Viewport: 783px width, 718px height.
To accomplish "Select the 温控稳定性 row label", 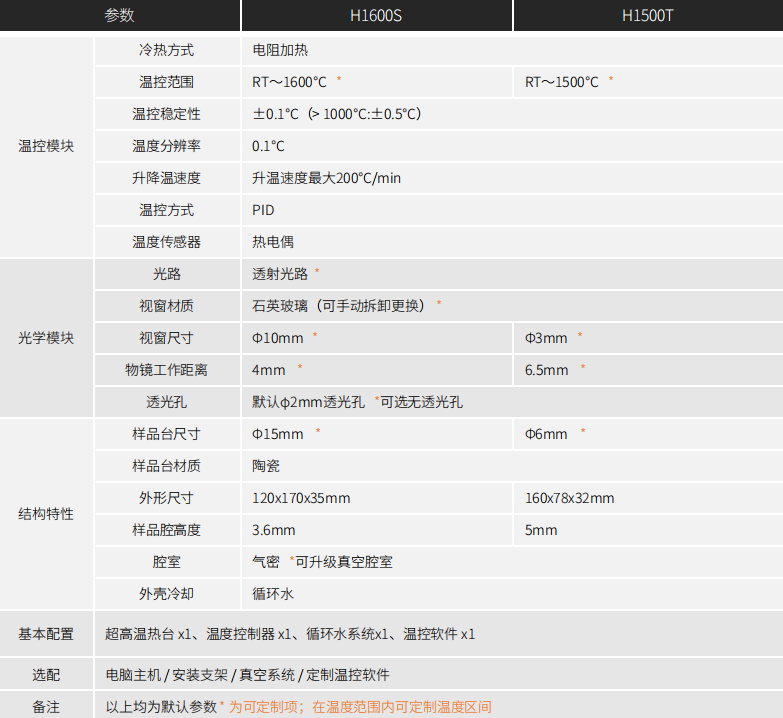I will pyautogui.click(x=166, y=114).
